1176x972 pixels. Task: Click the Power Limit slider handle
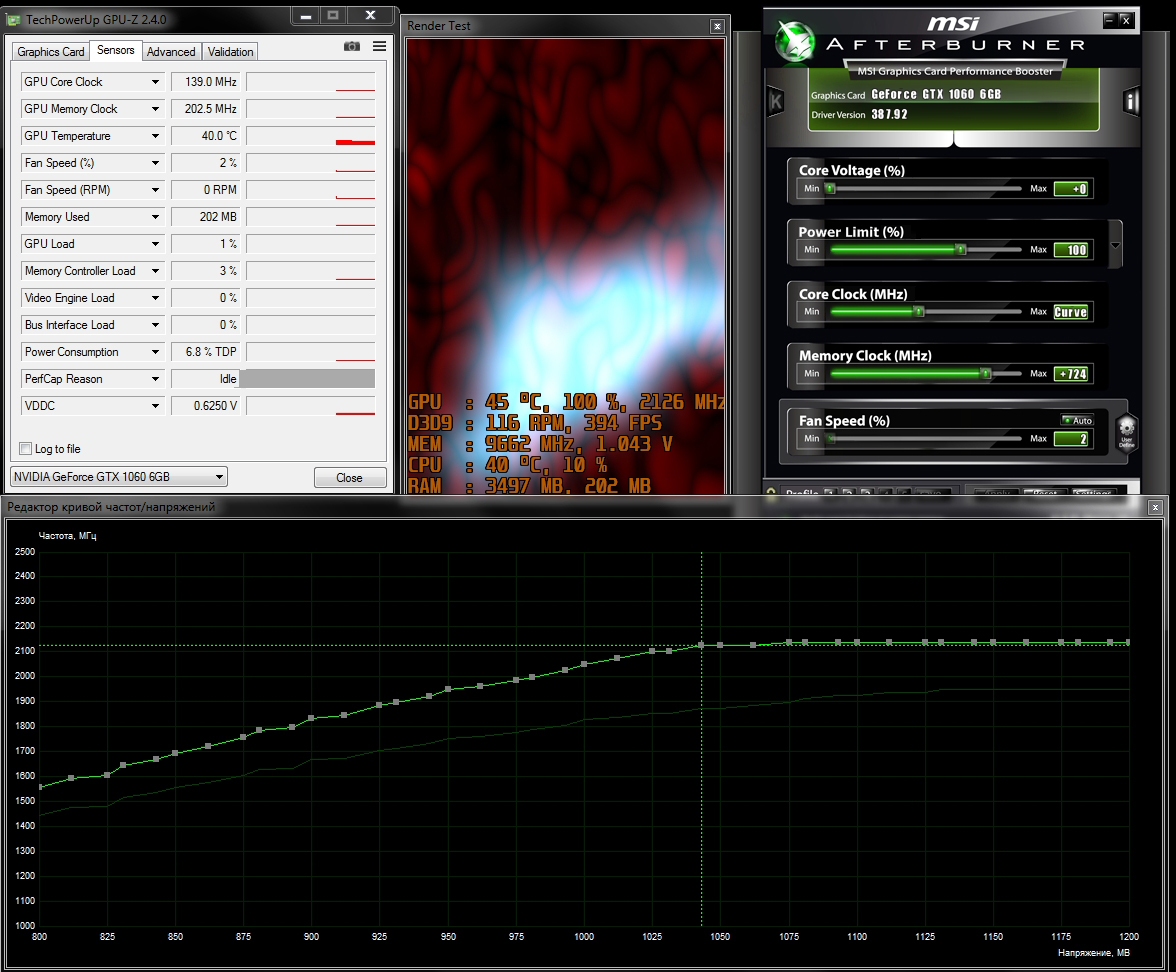point(960,250)
